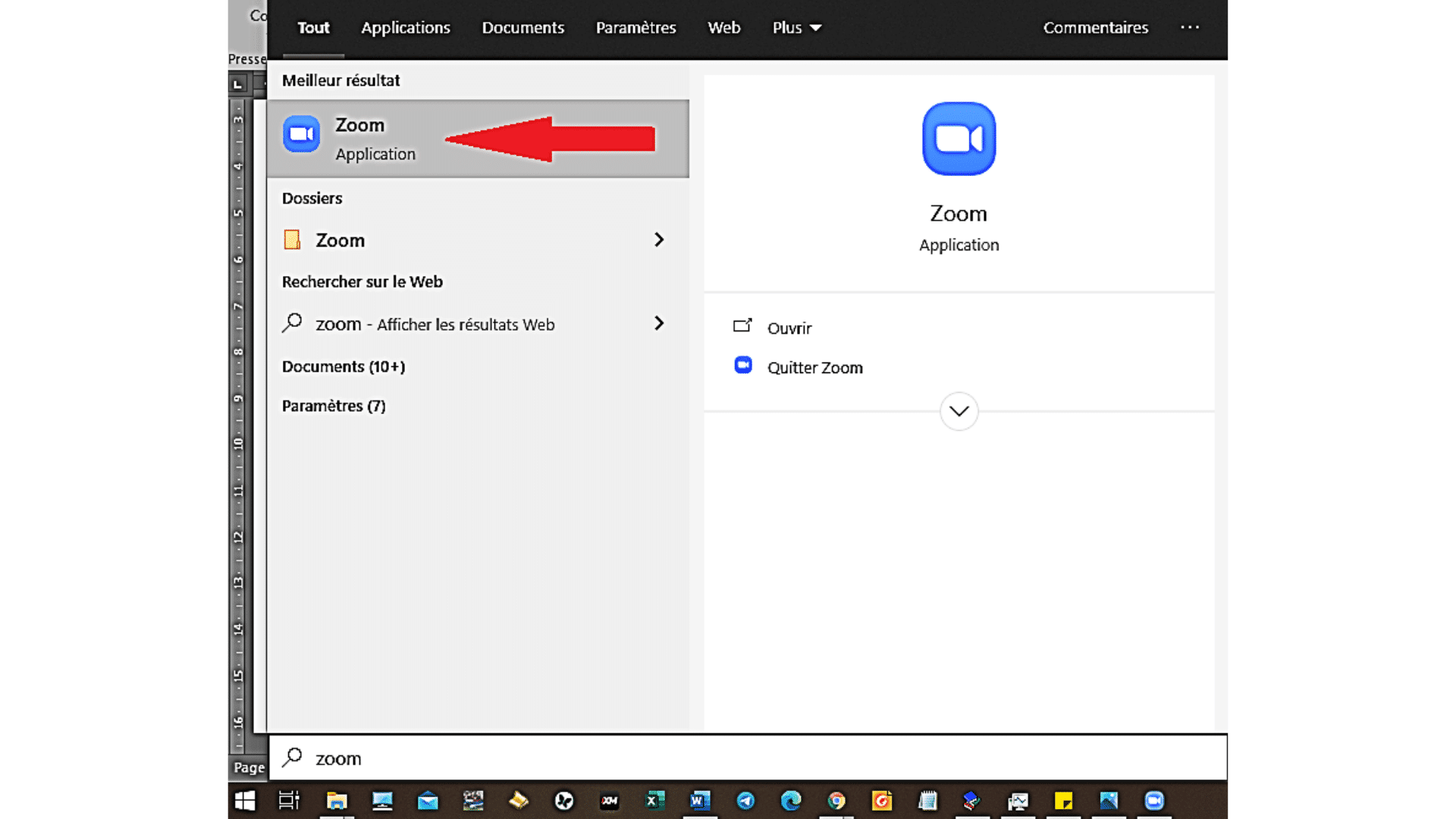Show Documents (10+) results
This screenshot has width=1456, height=819.
tap(344, 366)
